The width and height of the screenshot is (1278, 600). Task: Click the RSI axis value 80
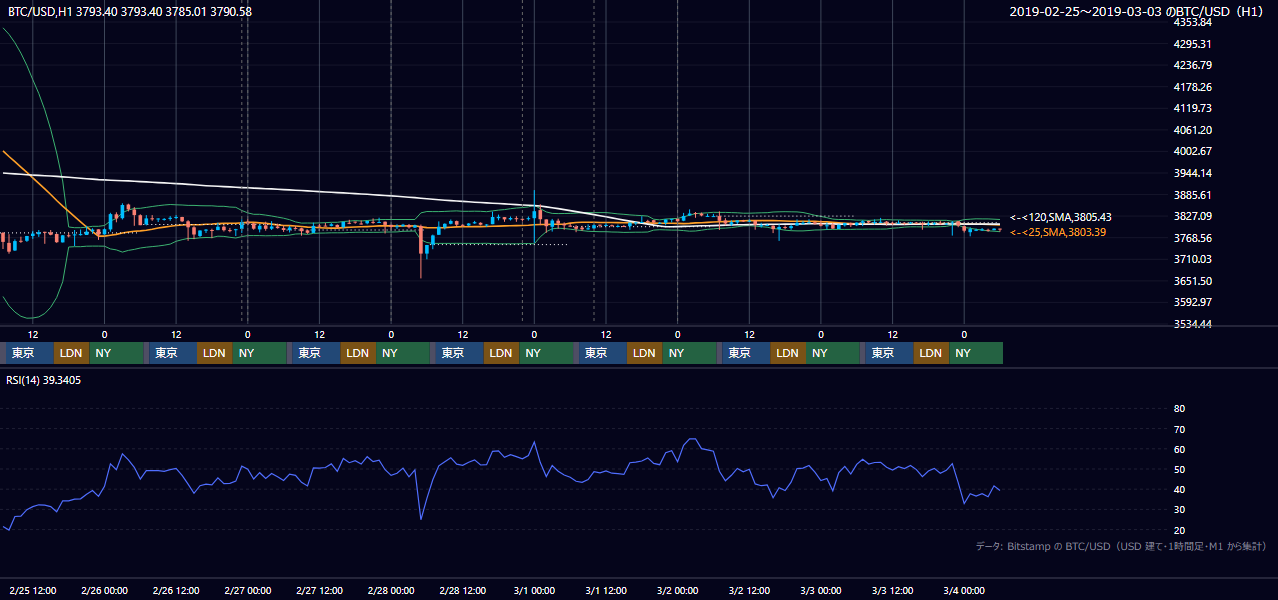coord(1179,409)
